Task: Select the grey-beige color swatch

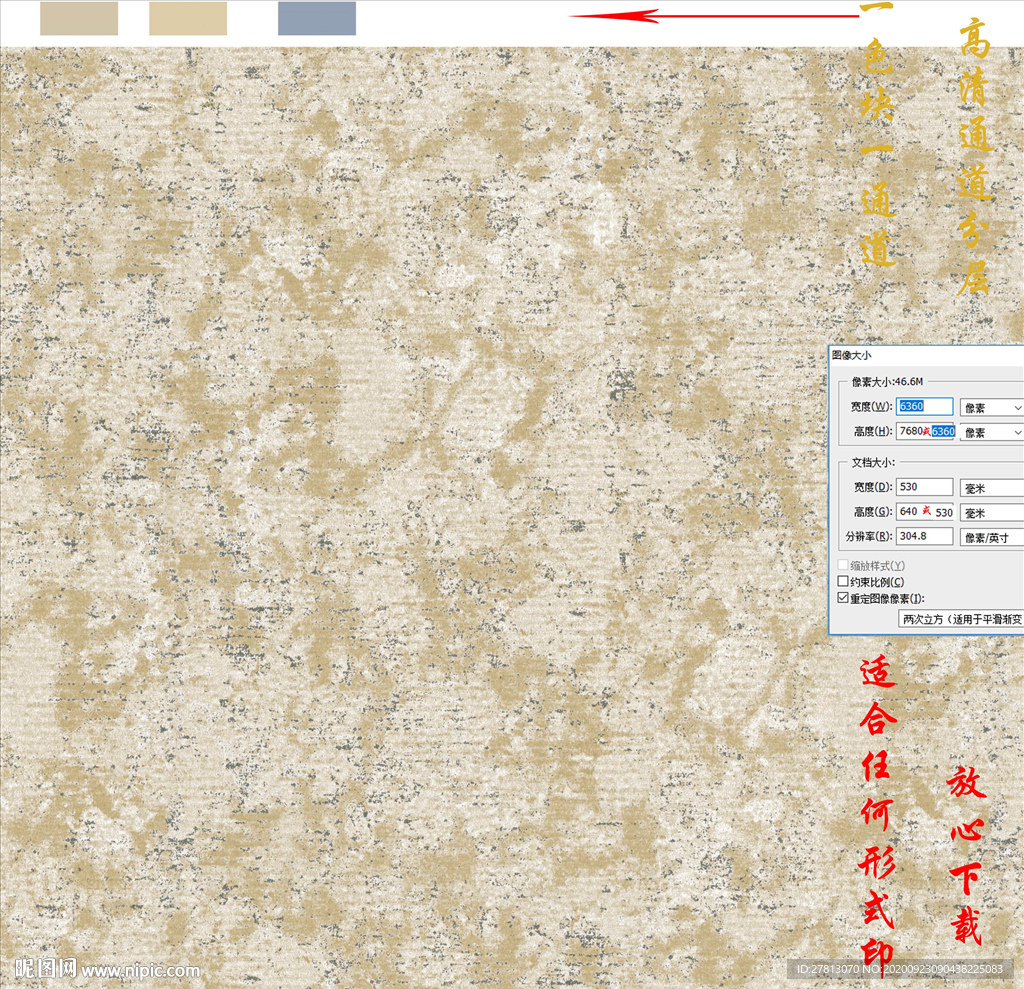Action: pyautogui.click(x=79, y=18)
